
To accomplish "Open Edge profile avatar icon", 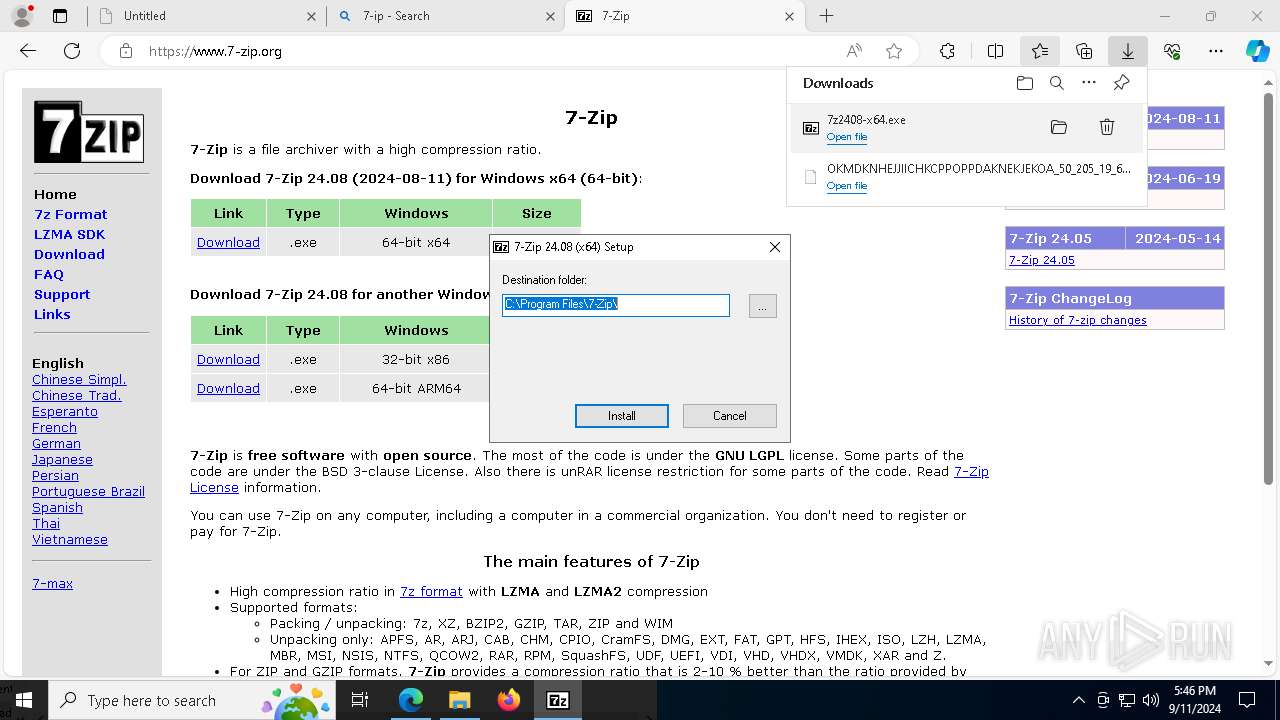I will click(22, 16).
